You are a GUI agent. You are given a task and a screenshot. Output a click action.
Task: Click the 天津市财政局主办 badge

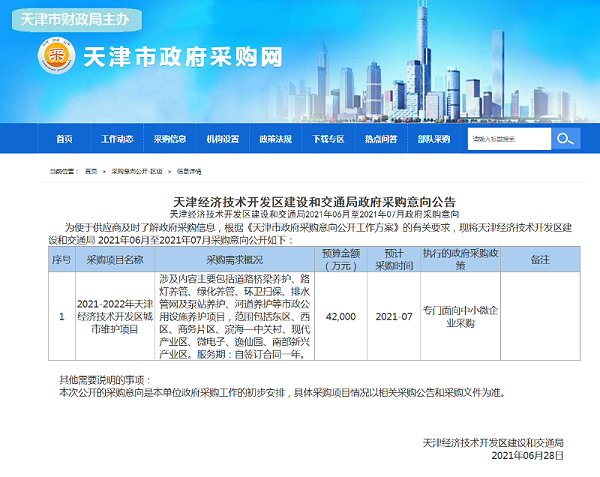[x=77, y=20]
